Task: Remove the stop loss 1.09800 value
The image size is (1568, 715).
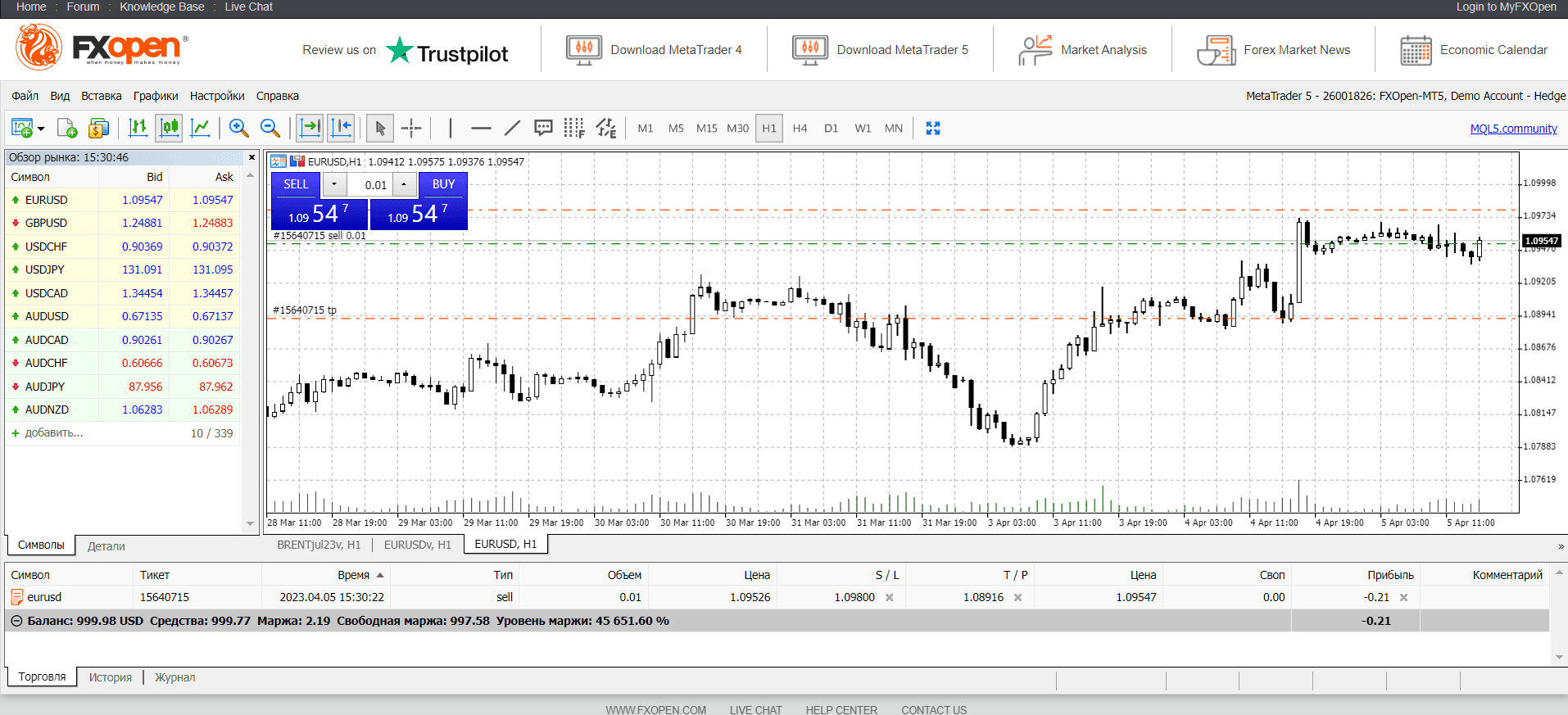Action: (890, 597)
